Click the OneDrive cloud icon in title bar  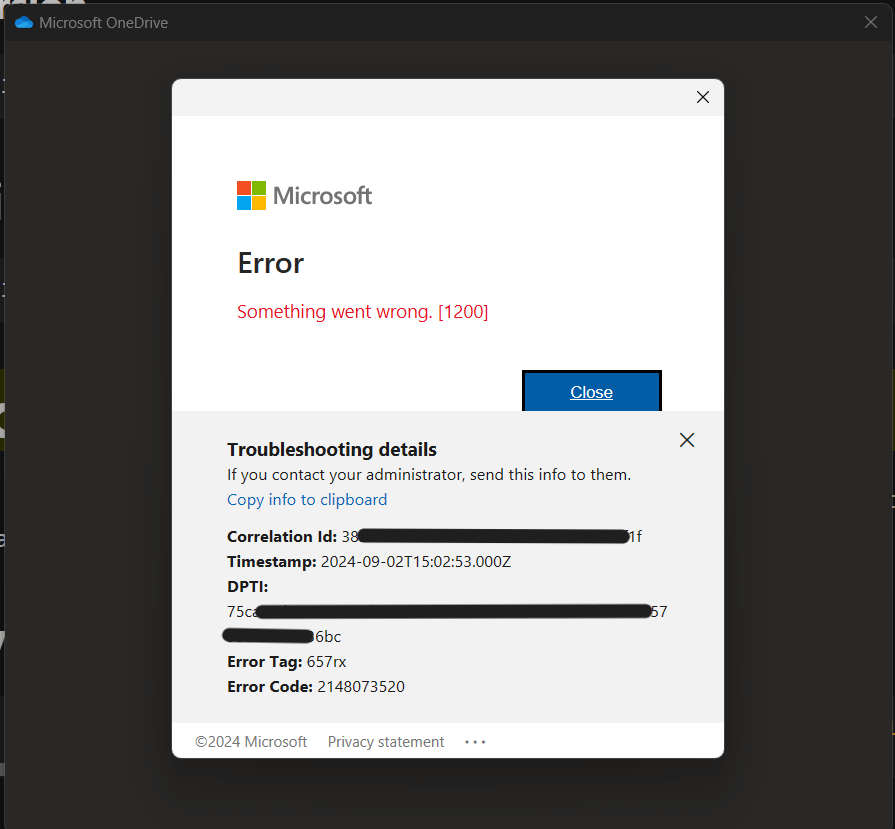coord(24,23)
